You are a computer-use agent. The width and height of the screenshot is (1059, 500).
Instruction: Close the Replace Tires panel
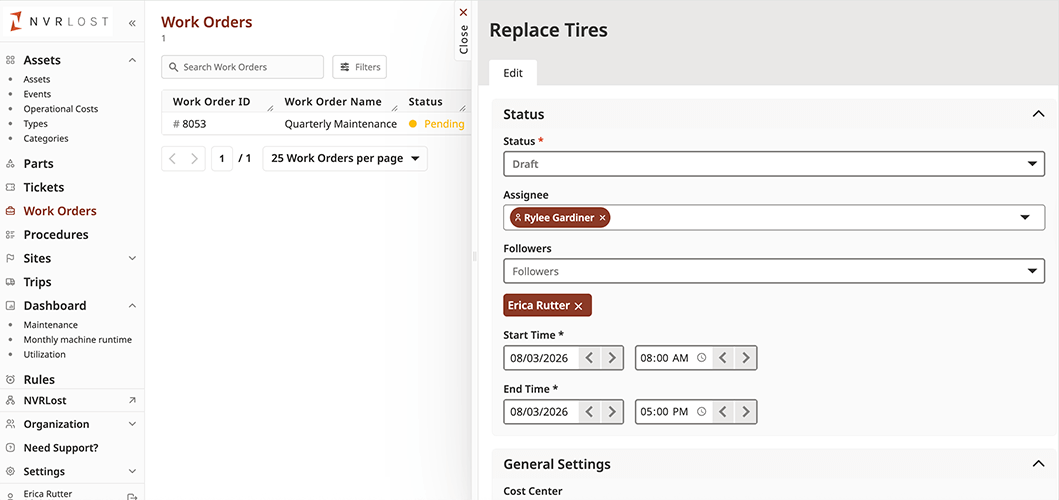pos(463,30)
